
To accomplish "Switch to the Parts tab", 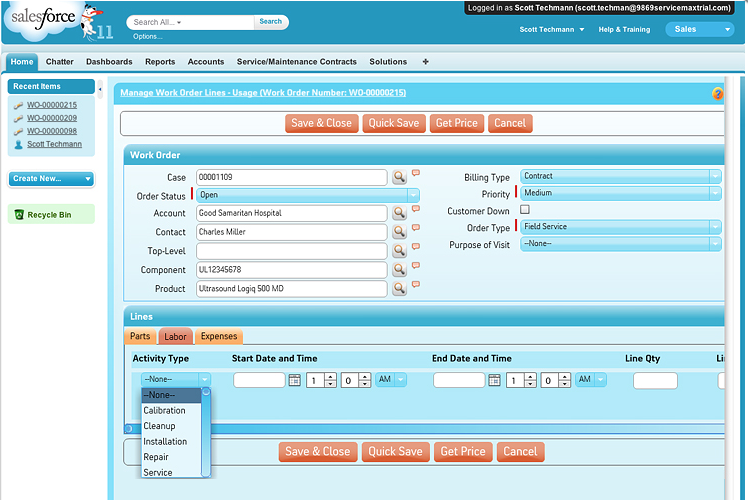I will (x=140, y=336).
